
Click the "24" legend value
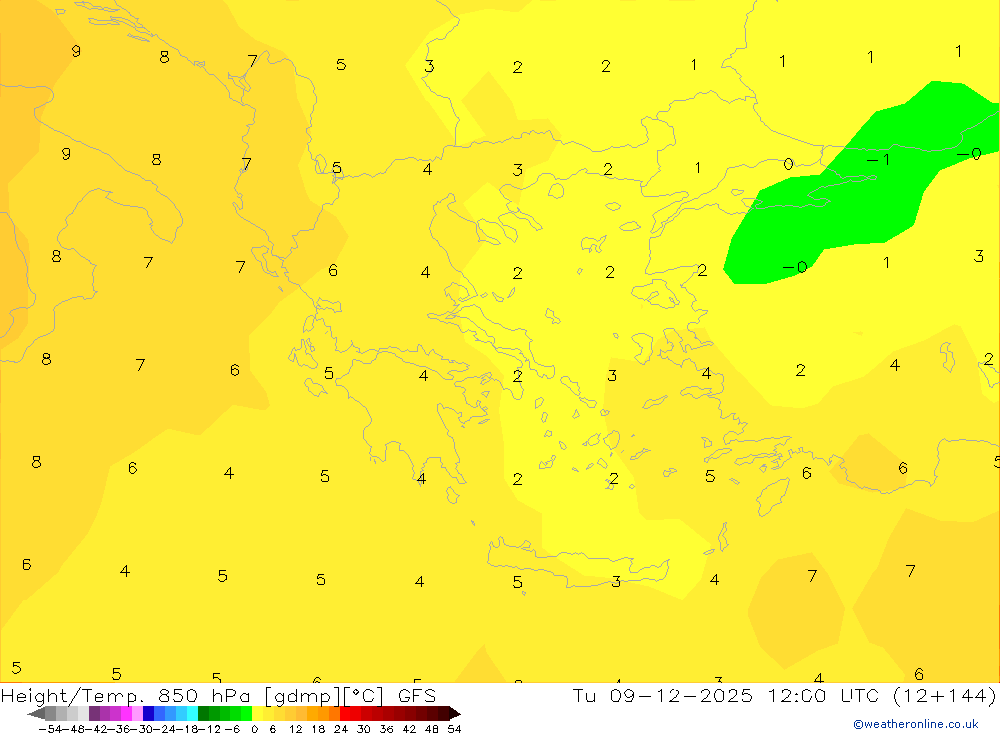click(341, 729)
